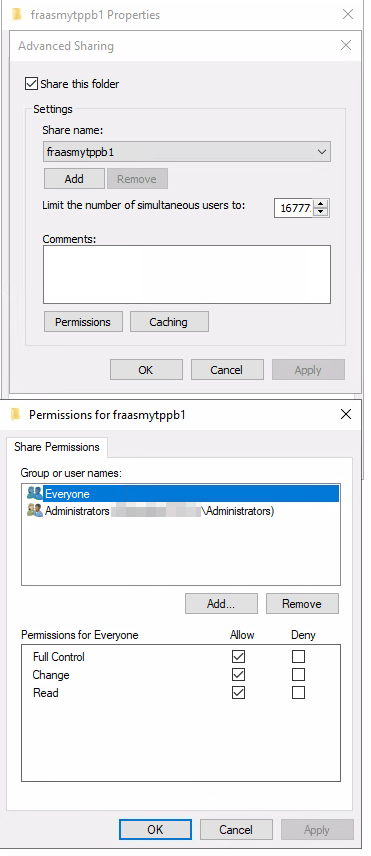Open the Permissions button in Advanced Sharing
Image resolution: width=371 pixels, height=856 pixels.
coord(83,322)
